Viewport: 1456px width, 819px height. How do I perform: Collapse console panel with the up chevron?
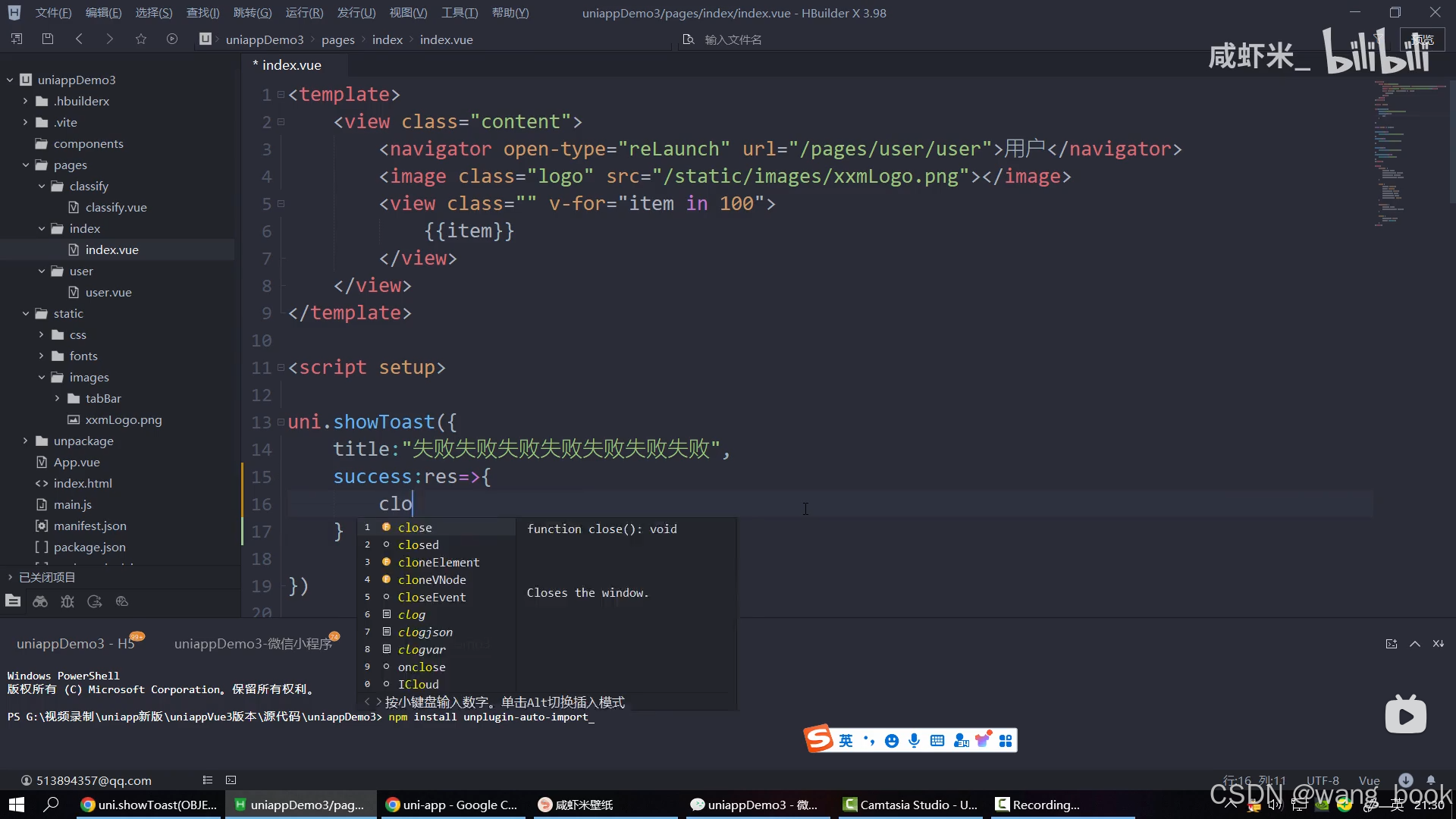click(1415, 644)
